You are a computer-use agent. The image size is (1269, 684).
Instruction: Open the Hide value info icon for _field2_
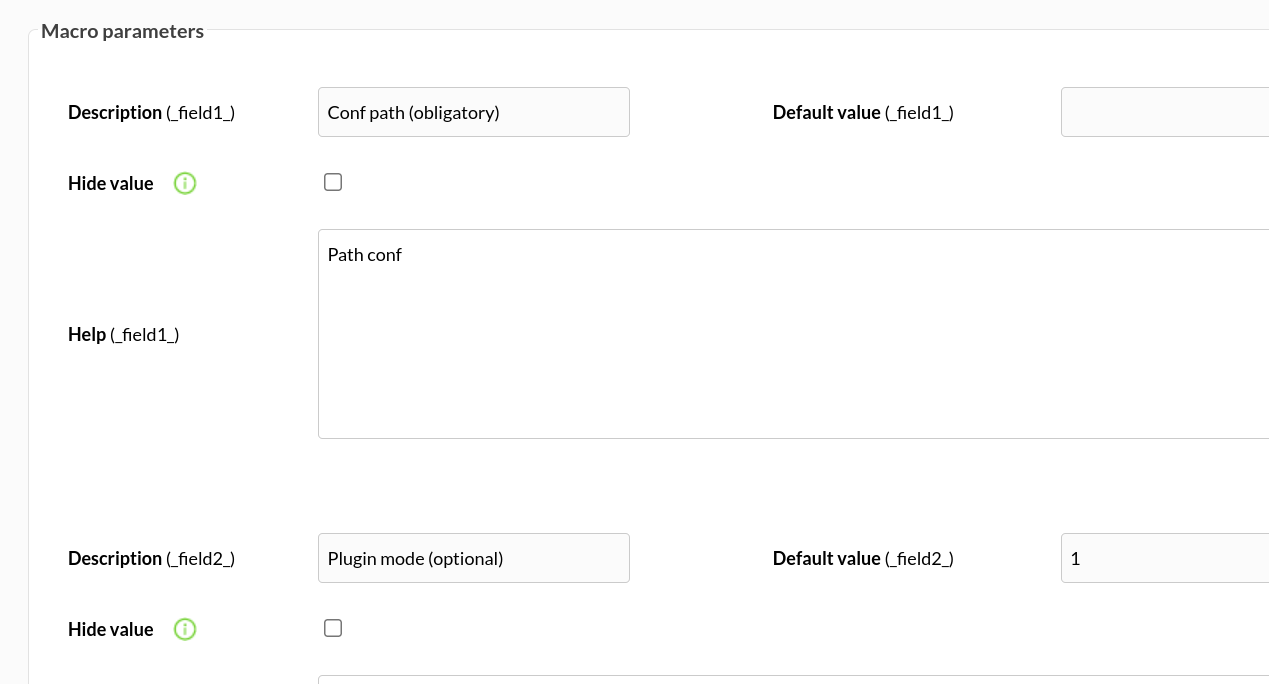185,629
